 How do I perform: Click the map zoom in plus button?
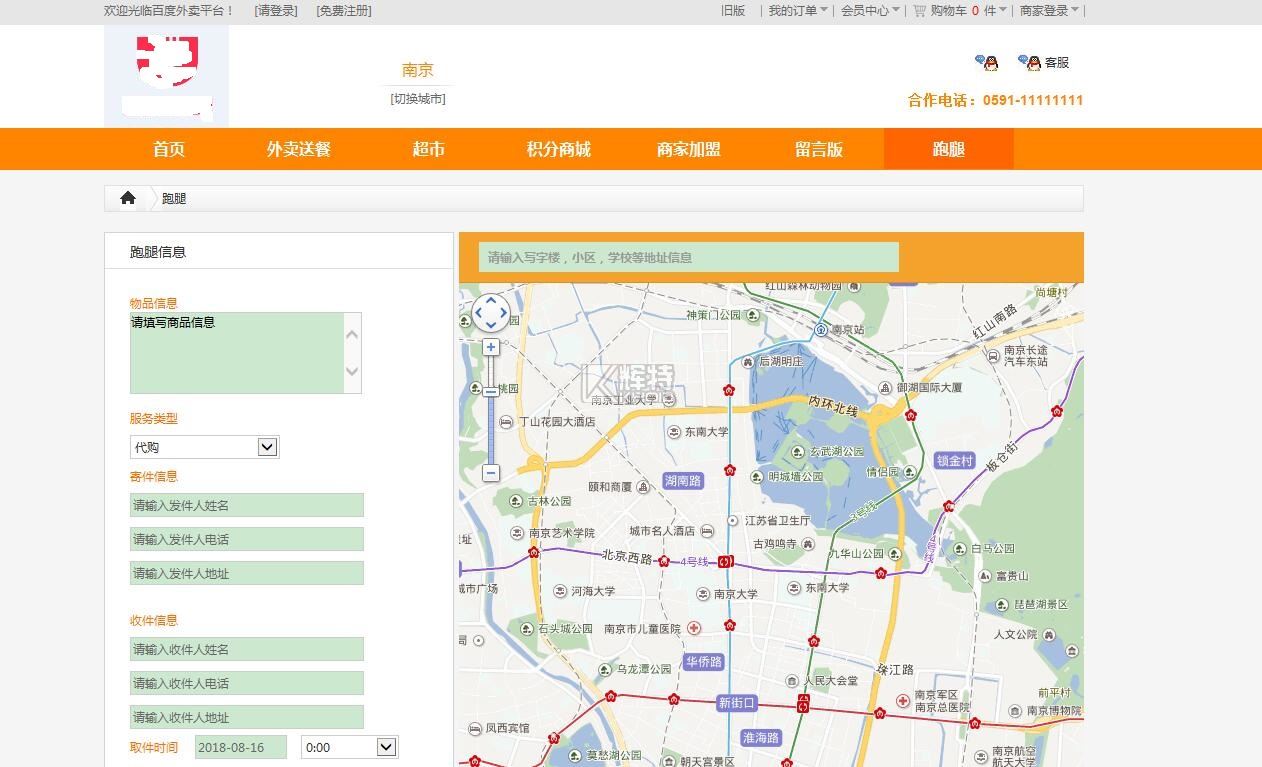[x=490, y=347]
